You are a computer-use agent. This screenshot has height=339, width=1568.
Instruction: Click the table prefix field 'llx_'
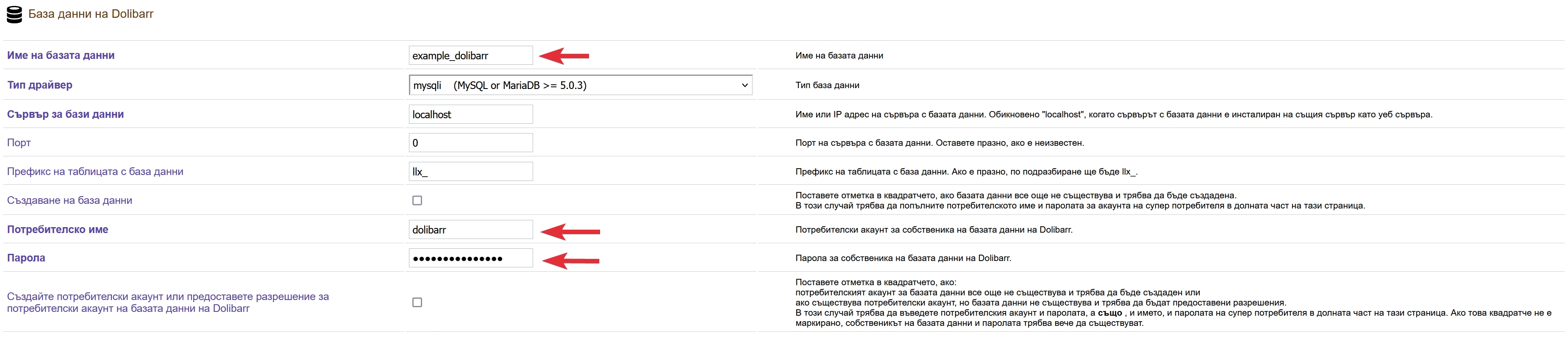tap(470, 172)
